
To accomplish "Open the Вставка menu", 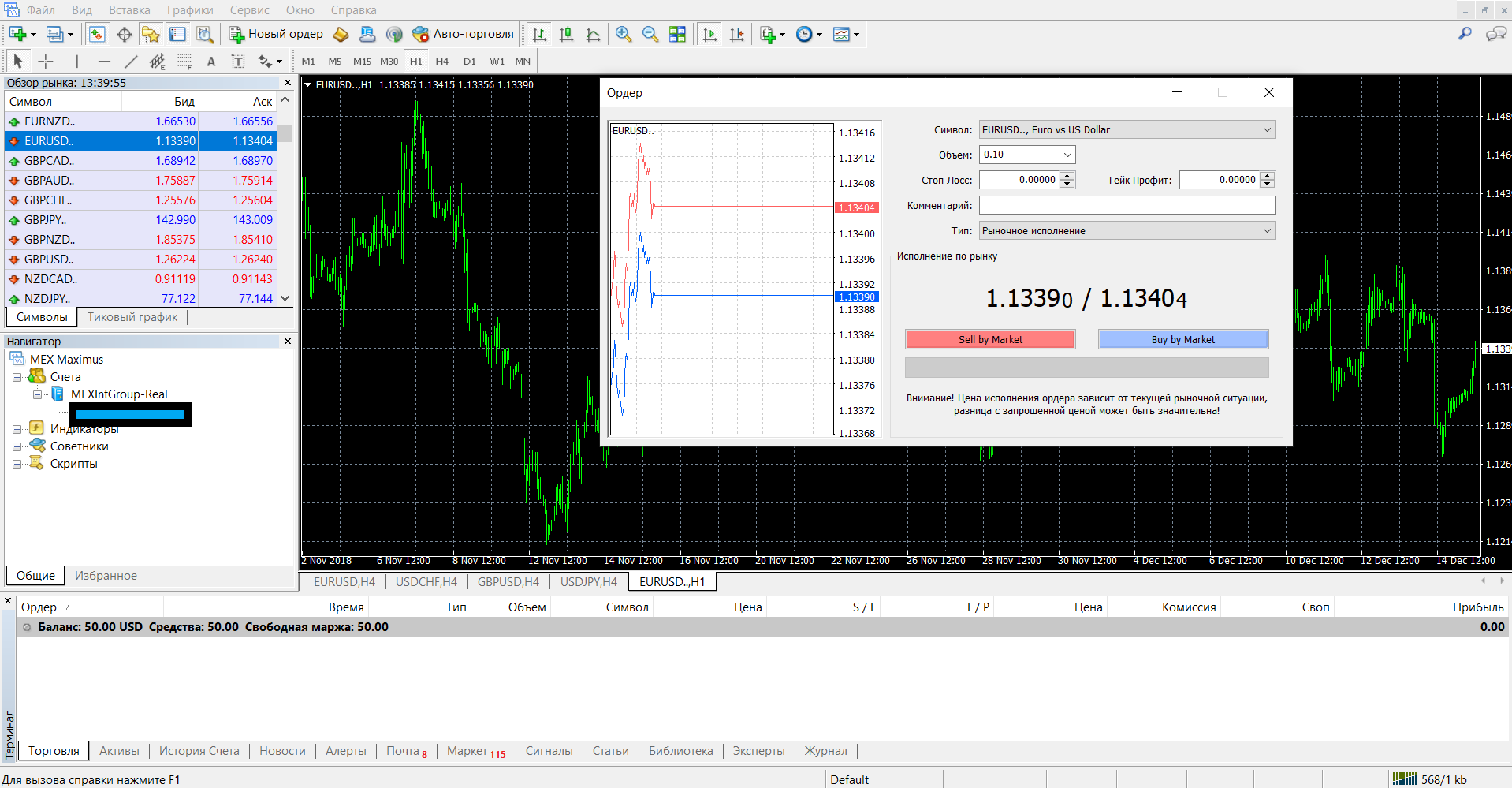I will pyautogui.click(x=129, y=10).
